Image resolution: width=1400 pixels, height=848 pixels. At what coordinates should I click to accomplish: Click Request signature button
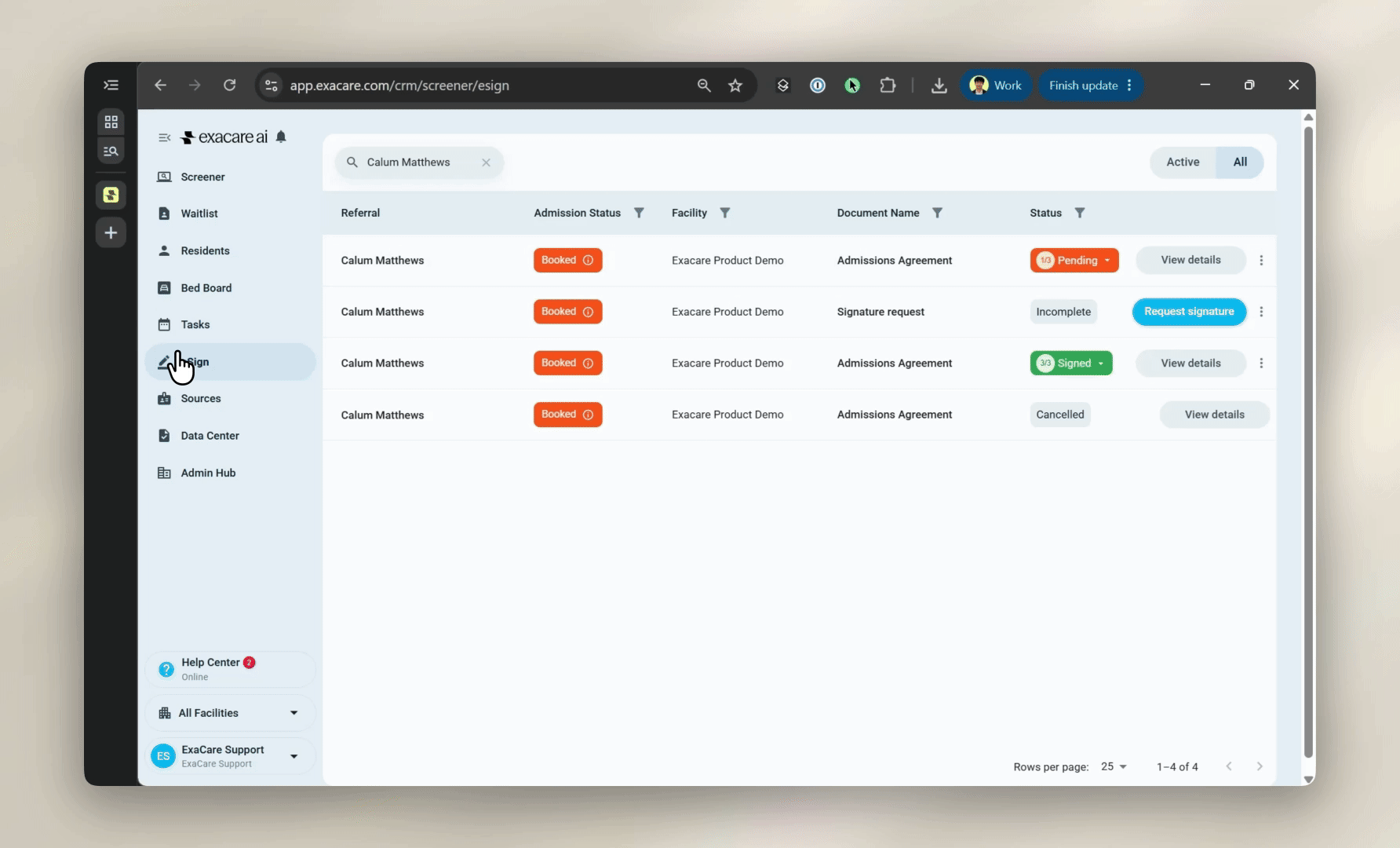click(1189, 312)
